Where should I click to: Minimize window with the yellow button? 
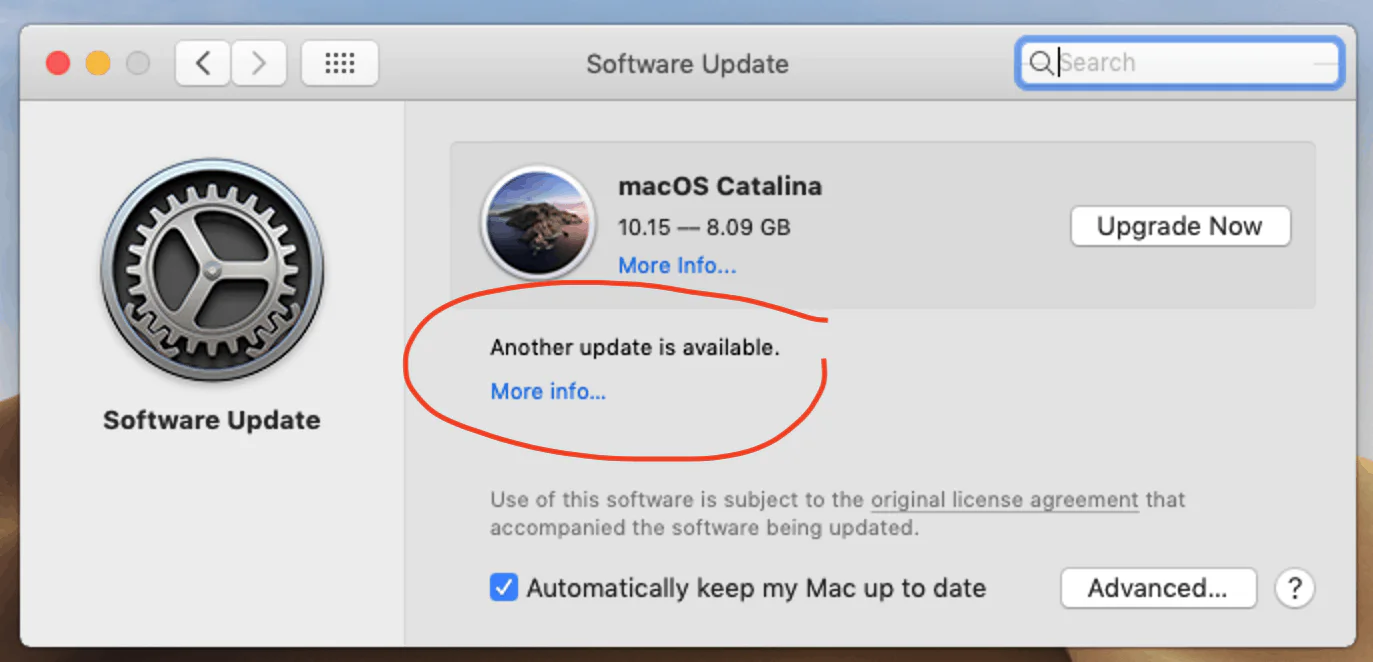[98, 64]
